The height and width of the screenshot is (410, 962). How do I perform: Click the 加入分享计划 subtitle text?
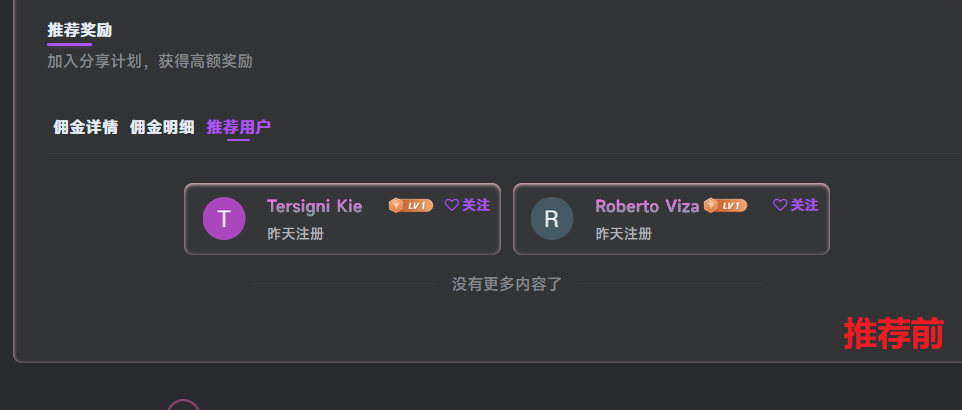(150, 61)
